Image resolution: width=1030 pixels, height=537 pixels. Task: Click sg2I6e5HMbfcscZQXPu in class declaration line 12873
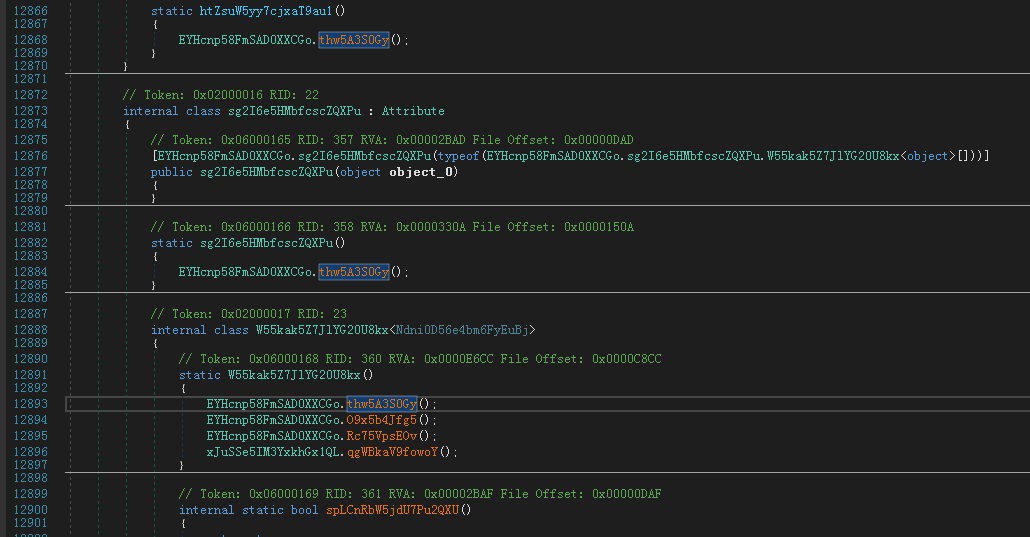click(x=294, y=111)
